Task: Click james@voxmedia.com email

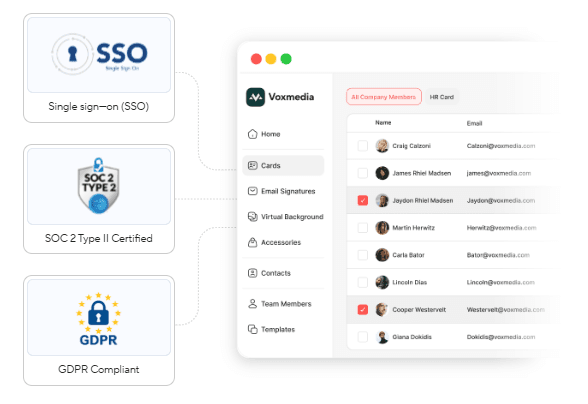Action: tap(499, 173)
